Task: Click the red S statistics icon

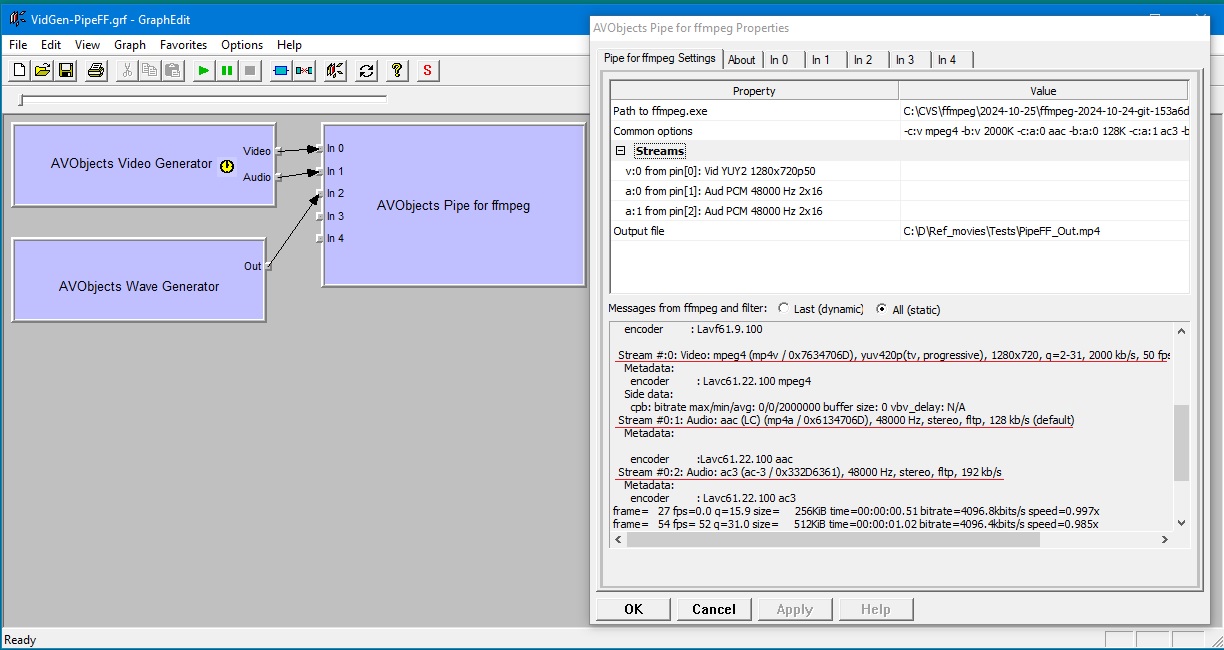Action: pyautogui.click(x=427, y=70)
